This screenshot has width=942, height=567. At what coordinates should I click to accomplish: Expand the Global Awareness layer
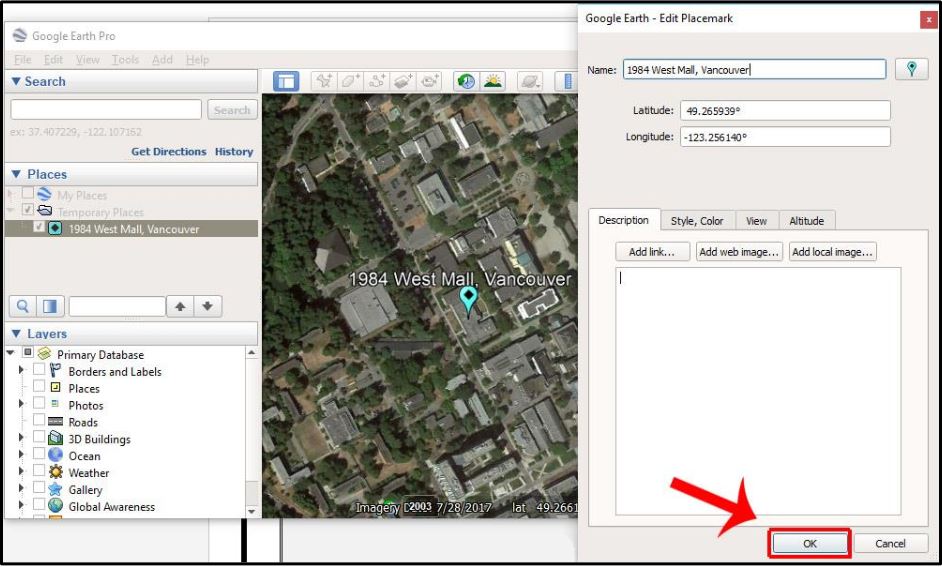coord(22,505)
